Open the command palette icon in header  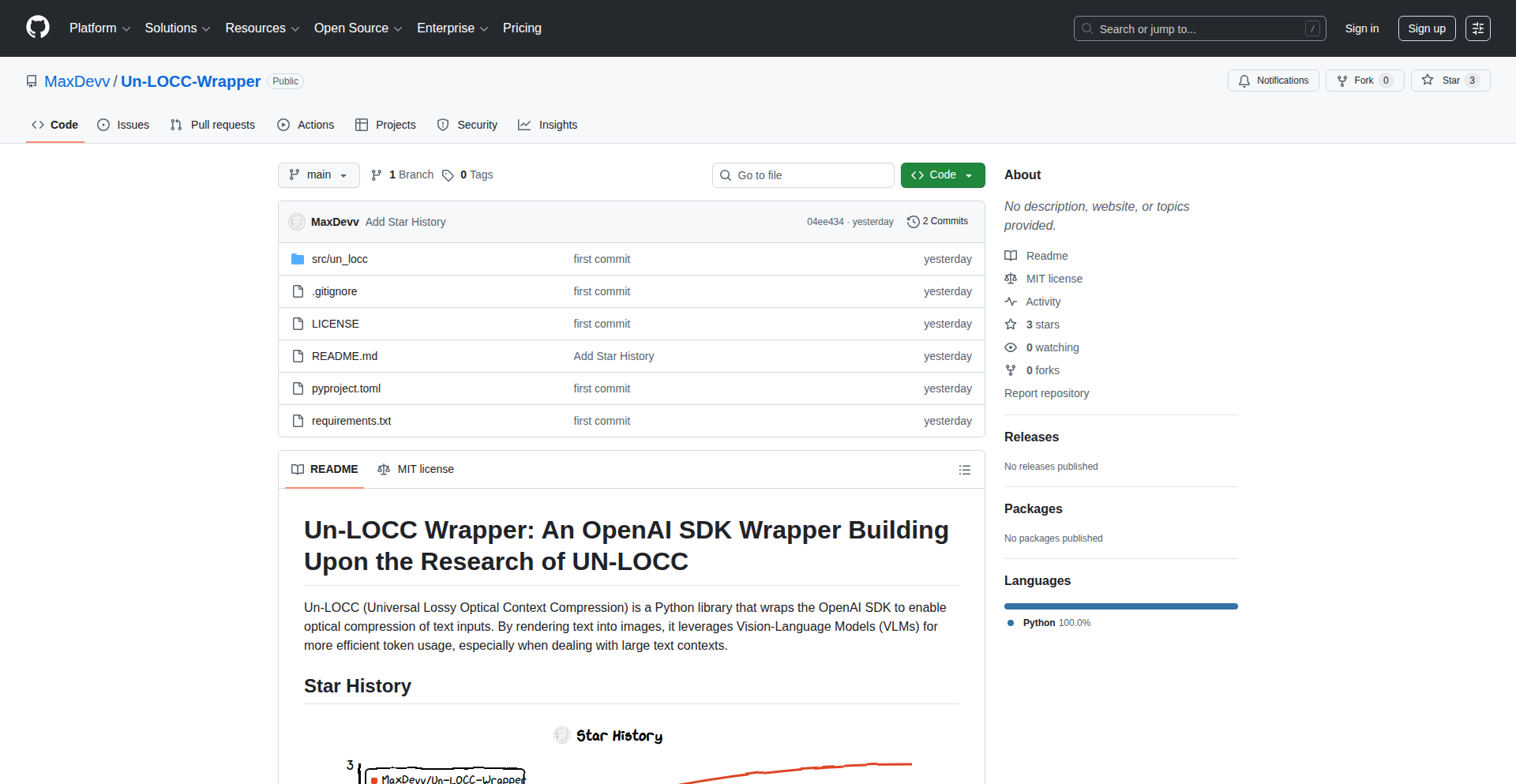1477,28
